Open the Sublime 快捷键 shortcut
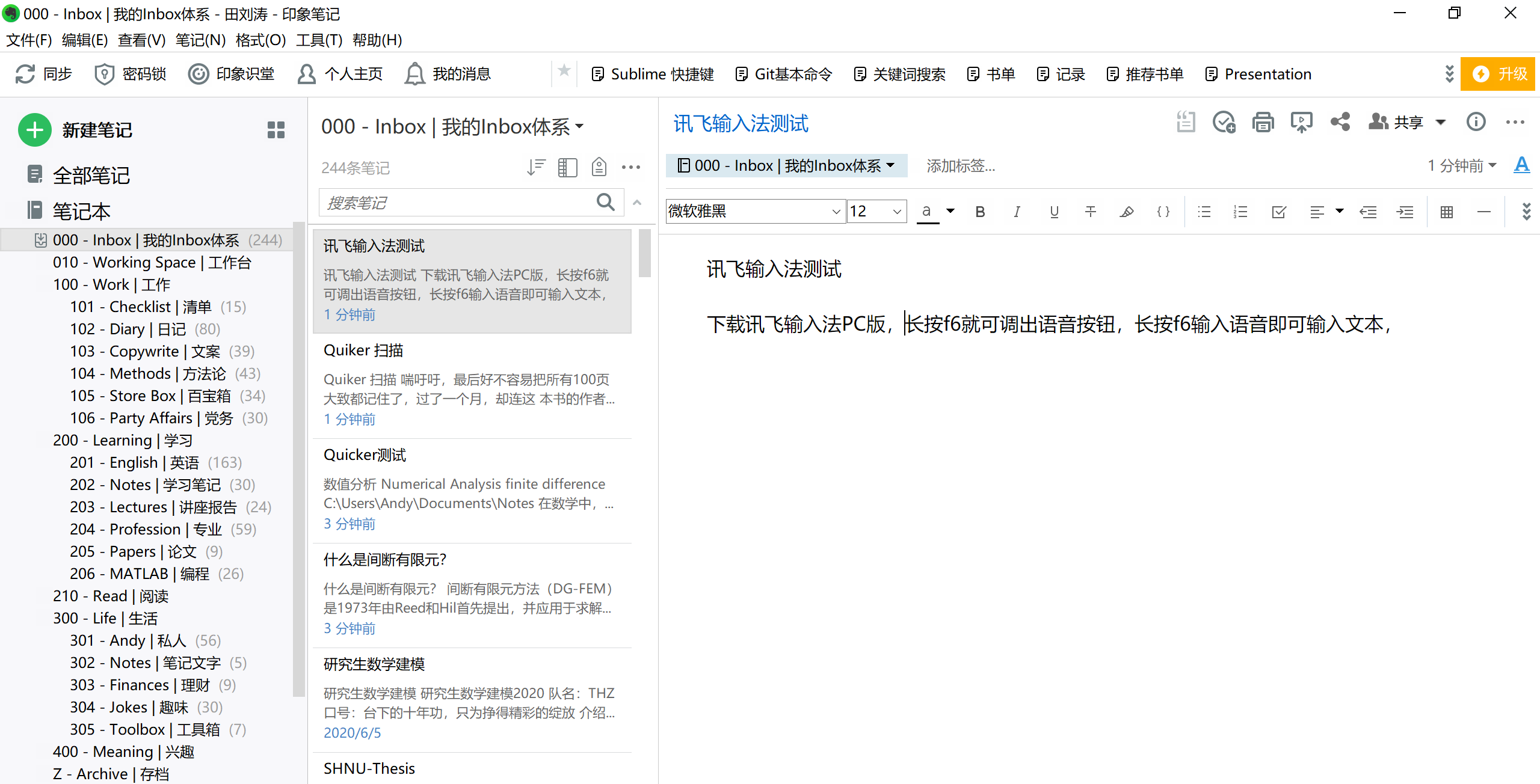Image resolution: width=1540 pixels, height=784 pixels. (x=653, y=74)
